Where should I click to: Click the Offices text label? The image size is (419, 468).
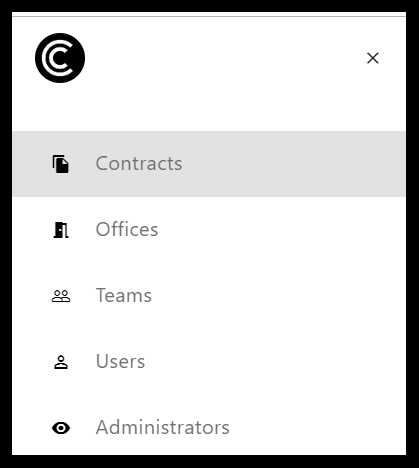(127, 229)
